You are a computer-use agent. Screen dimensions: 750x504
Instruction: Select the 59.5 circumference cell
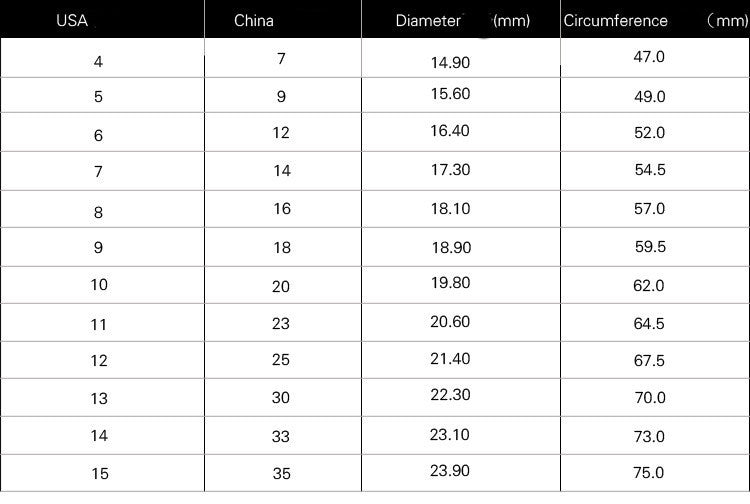(649, 247)
